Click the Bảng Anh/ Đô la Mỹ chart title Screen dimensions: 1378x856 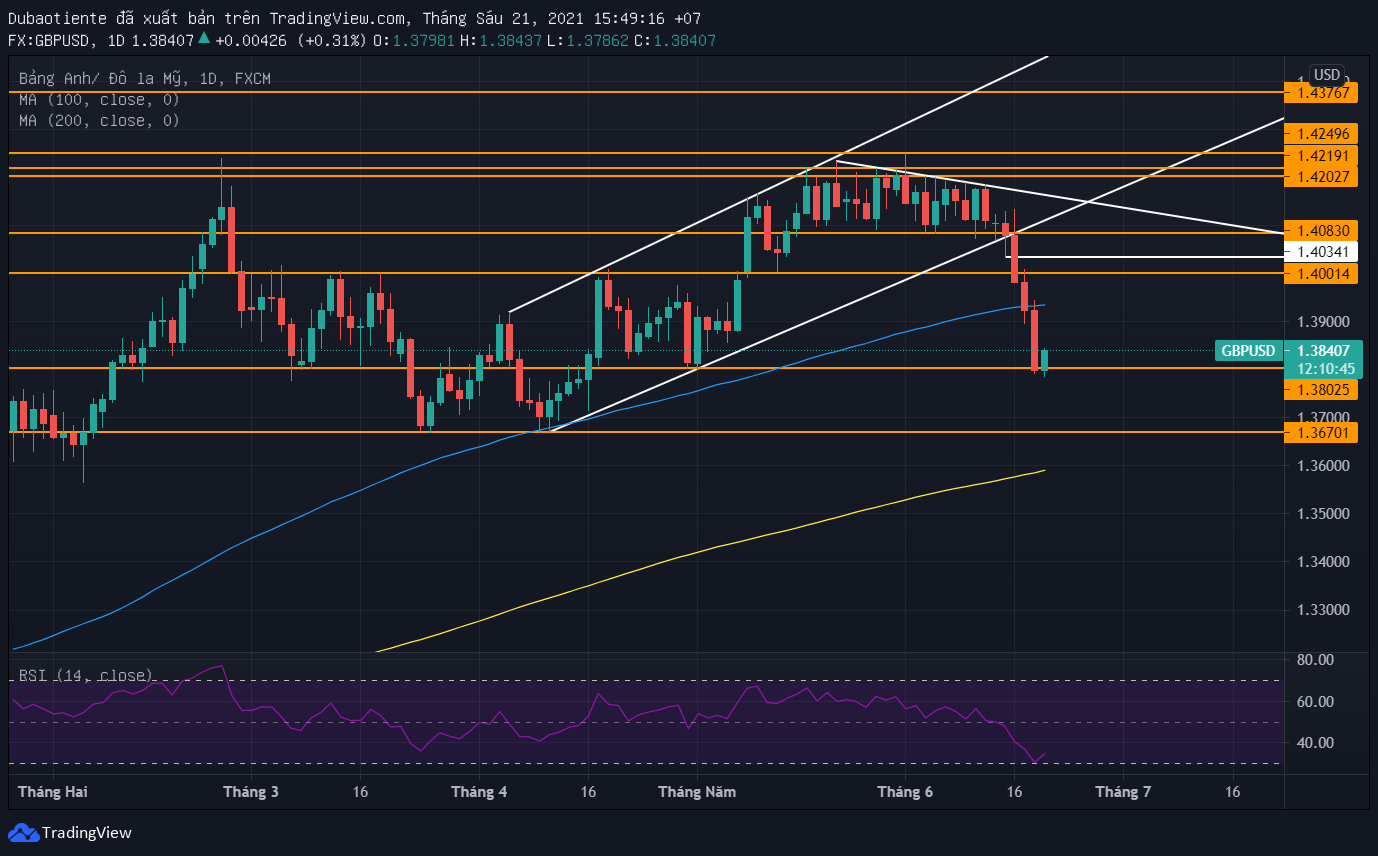click(x=144, y=78)
